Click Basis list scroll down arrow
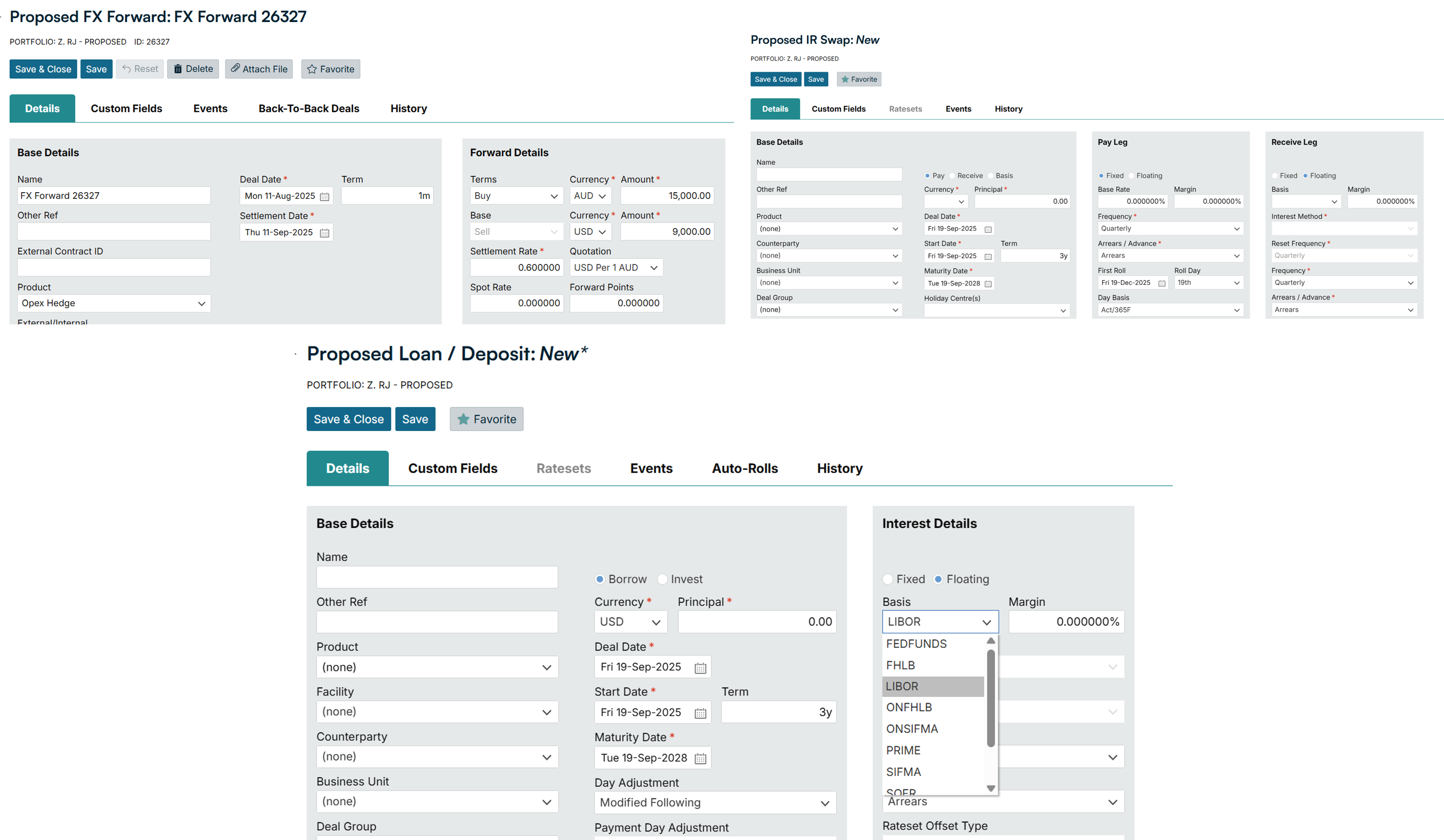The image size is (1444, 840). click(991, 788)
